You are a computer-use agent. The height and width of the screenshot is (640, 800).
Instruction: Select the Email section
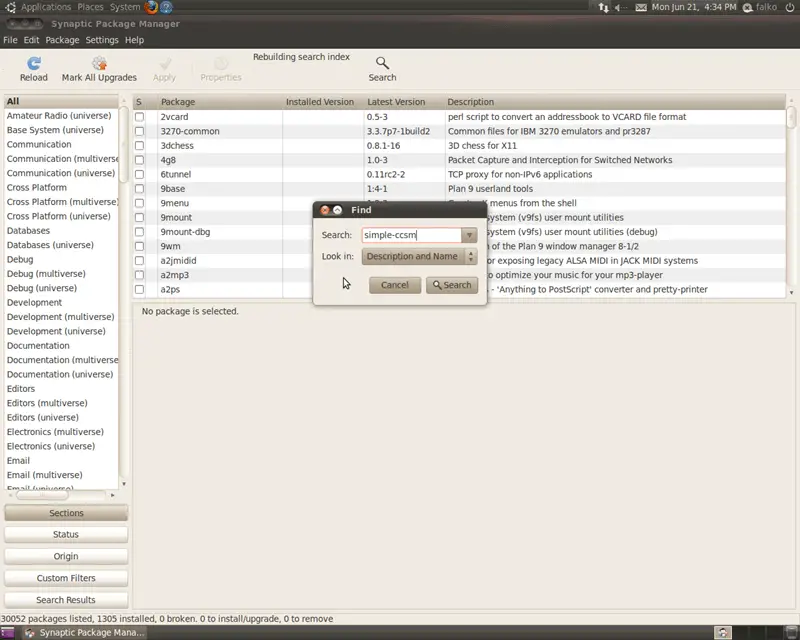[61, 460]
